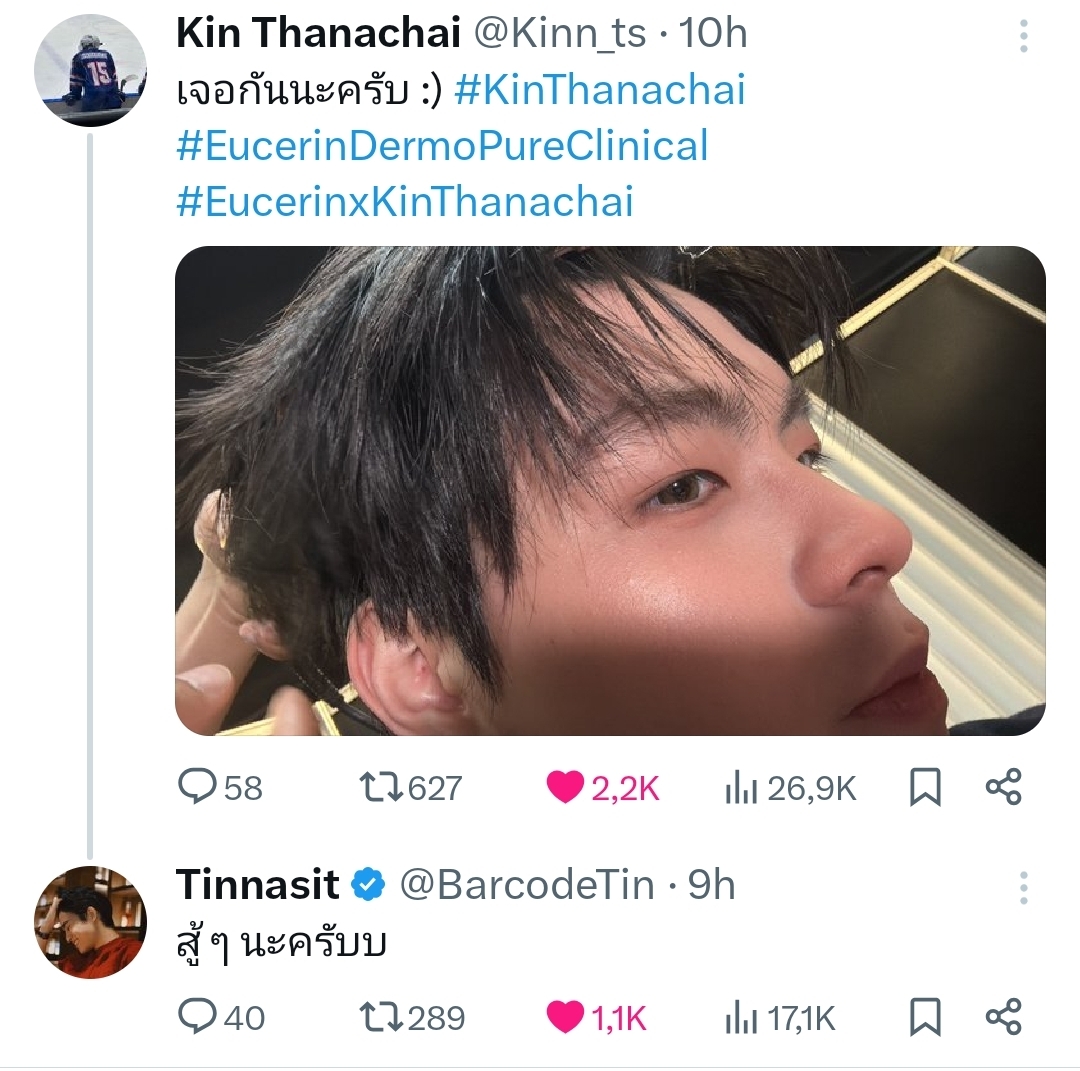Open Tinnasit's profile picture
The height and width of the screenshot is (1071, 1080).
[x=90, y=922]
